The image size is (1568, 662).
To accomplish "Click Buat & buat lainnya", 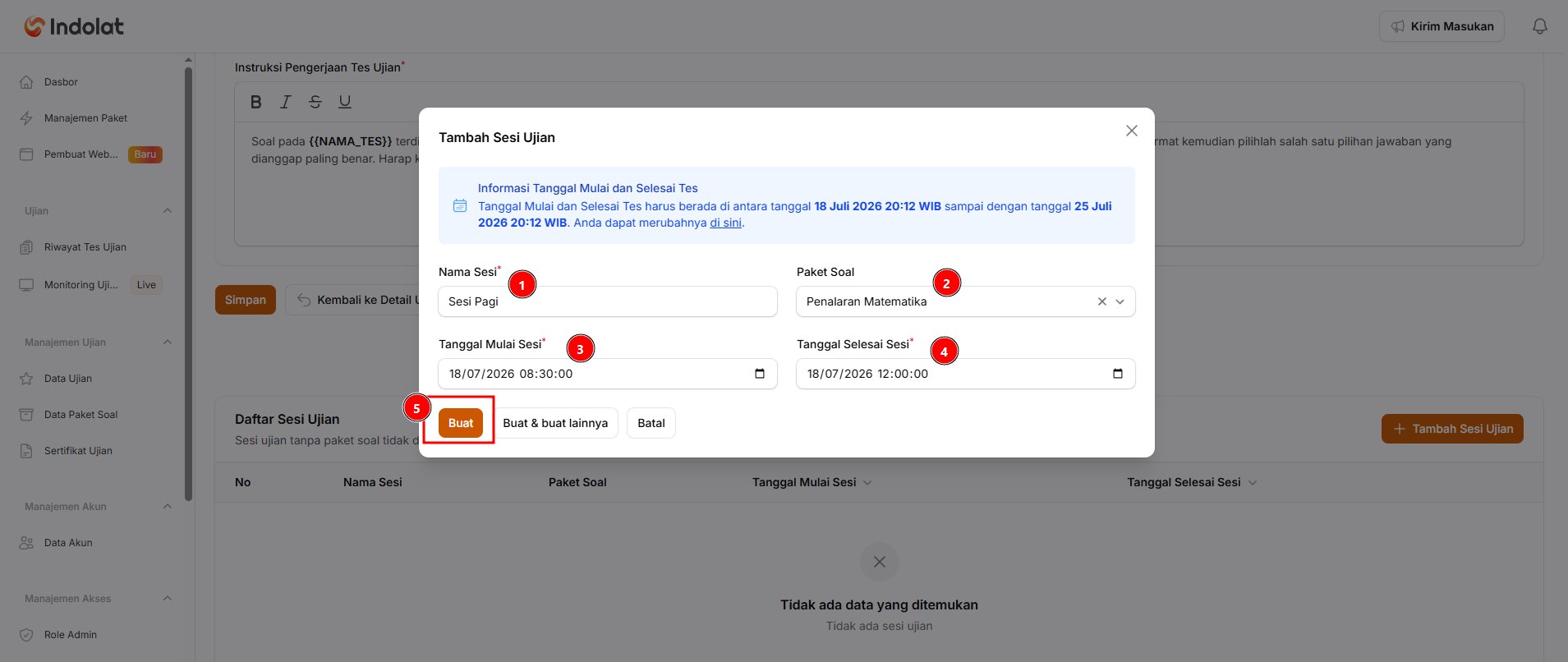I will click(x=555, y=423).
